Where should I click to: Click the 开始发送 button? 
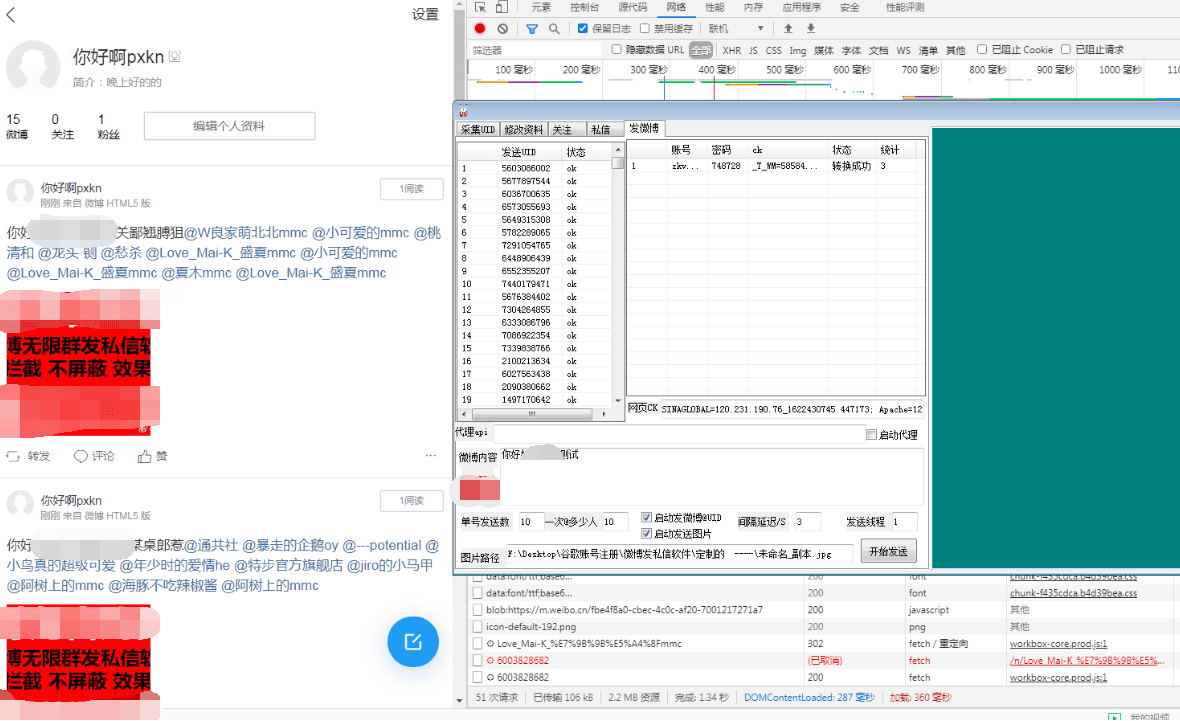(888, 551)
